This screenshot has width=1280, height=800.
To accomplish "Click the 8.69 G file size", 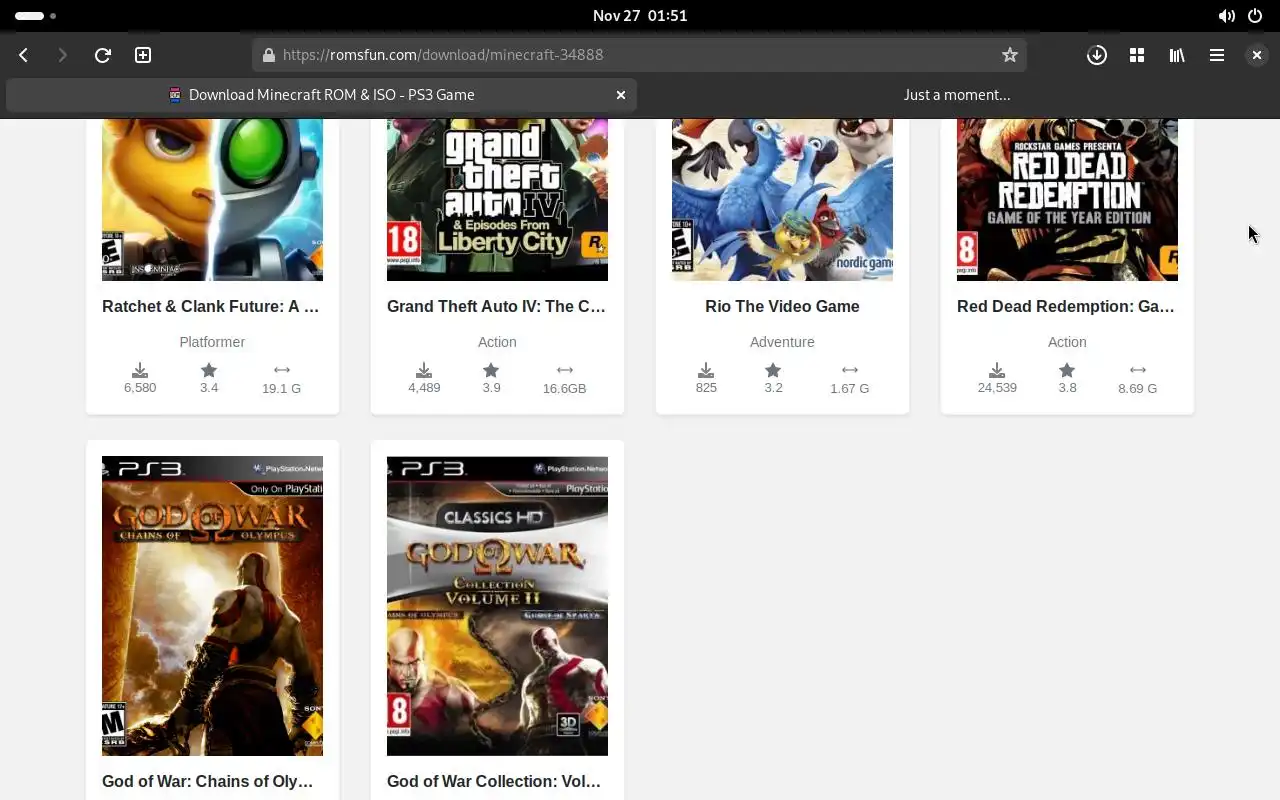I will pos(1137,388).
